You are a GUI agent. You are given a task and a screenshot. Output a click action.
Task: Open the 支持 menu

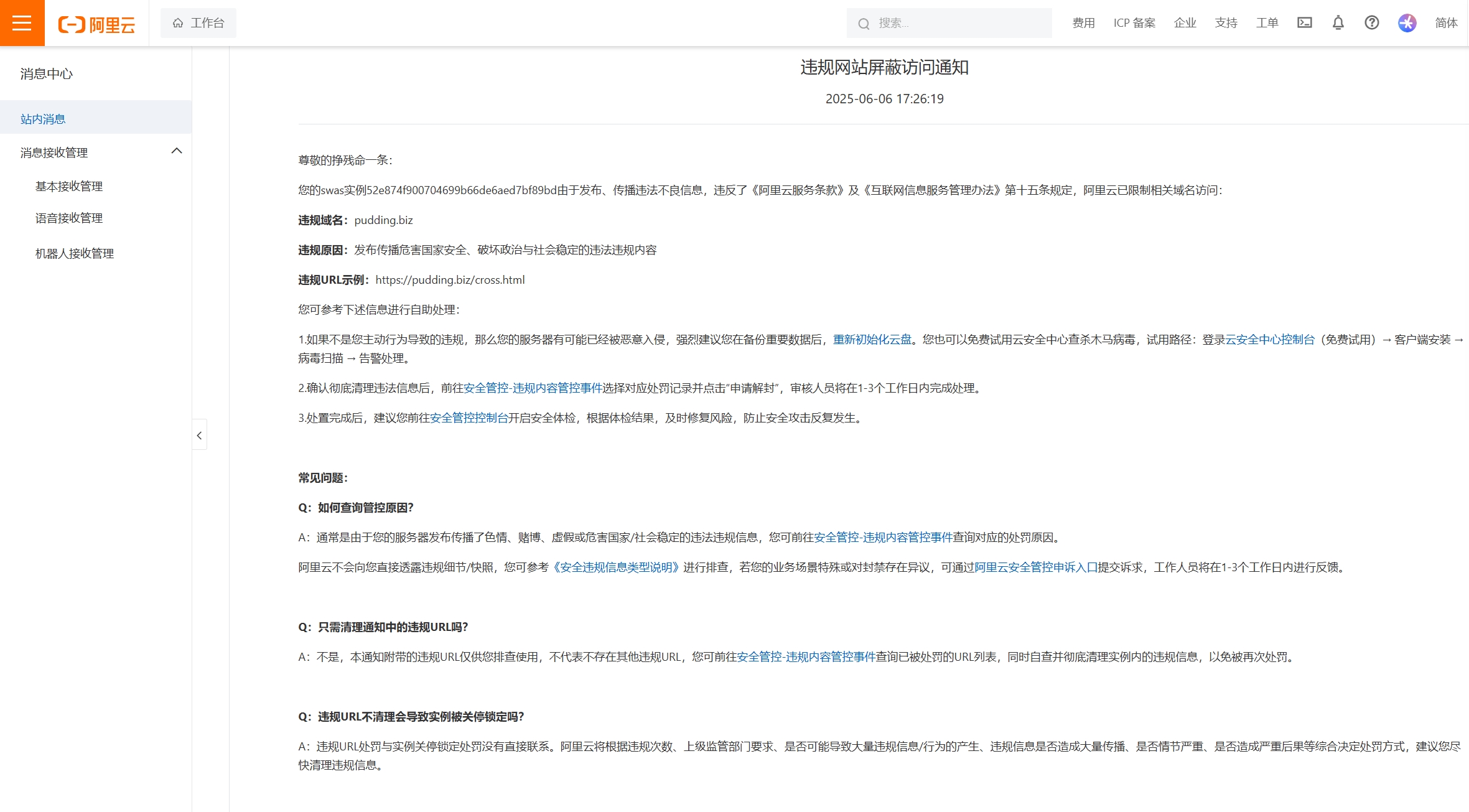1226,23
